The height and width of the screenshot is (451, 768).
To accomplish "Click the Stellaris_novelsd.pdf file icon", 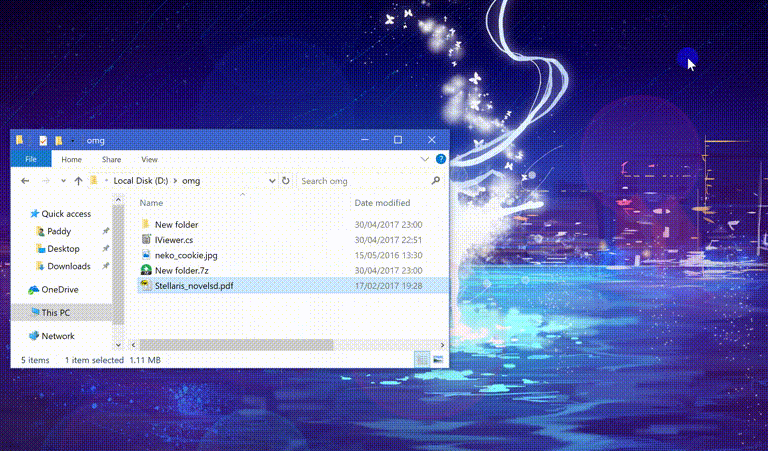I will coord(146,285).
